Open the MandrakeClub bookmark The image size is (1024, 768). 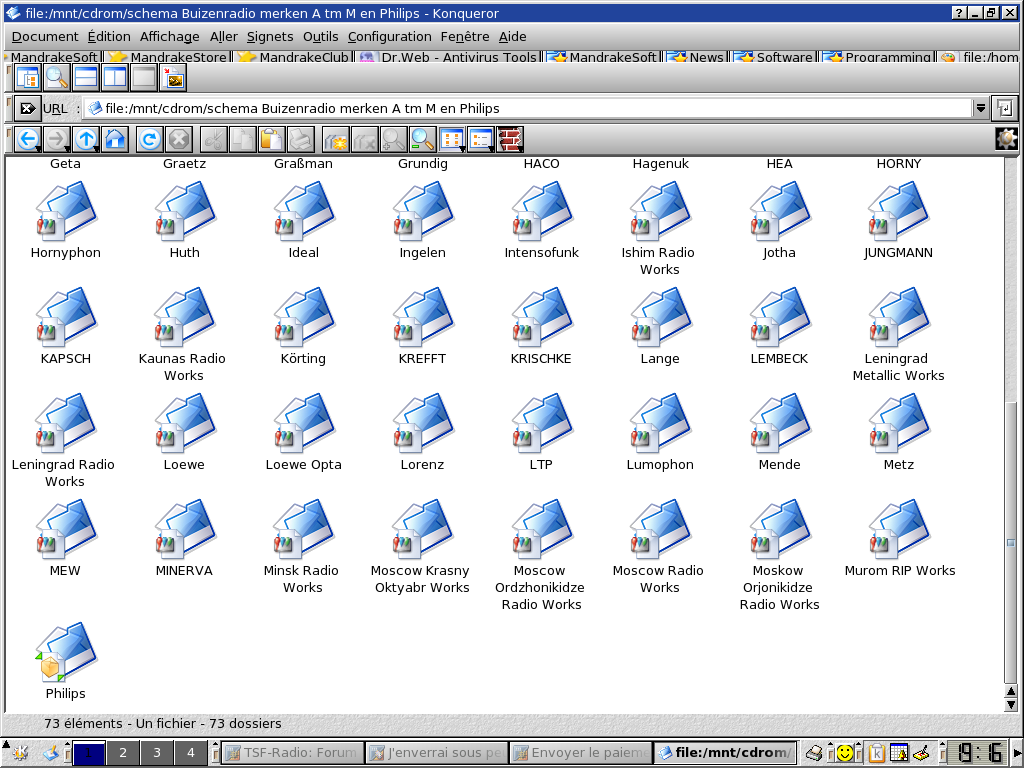(x=295, y=57)
